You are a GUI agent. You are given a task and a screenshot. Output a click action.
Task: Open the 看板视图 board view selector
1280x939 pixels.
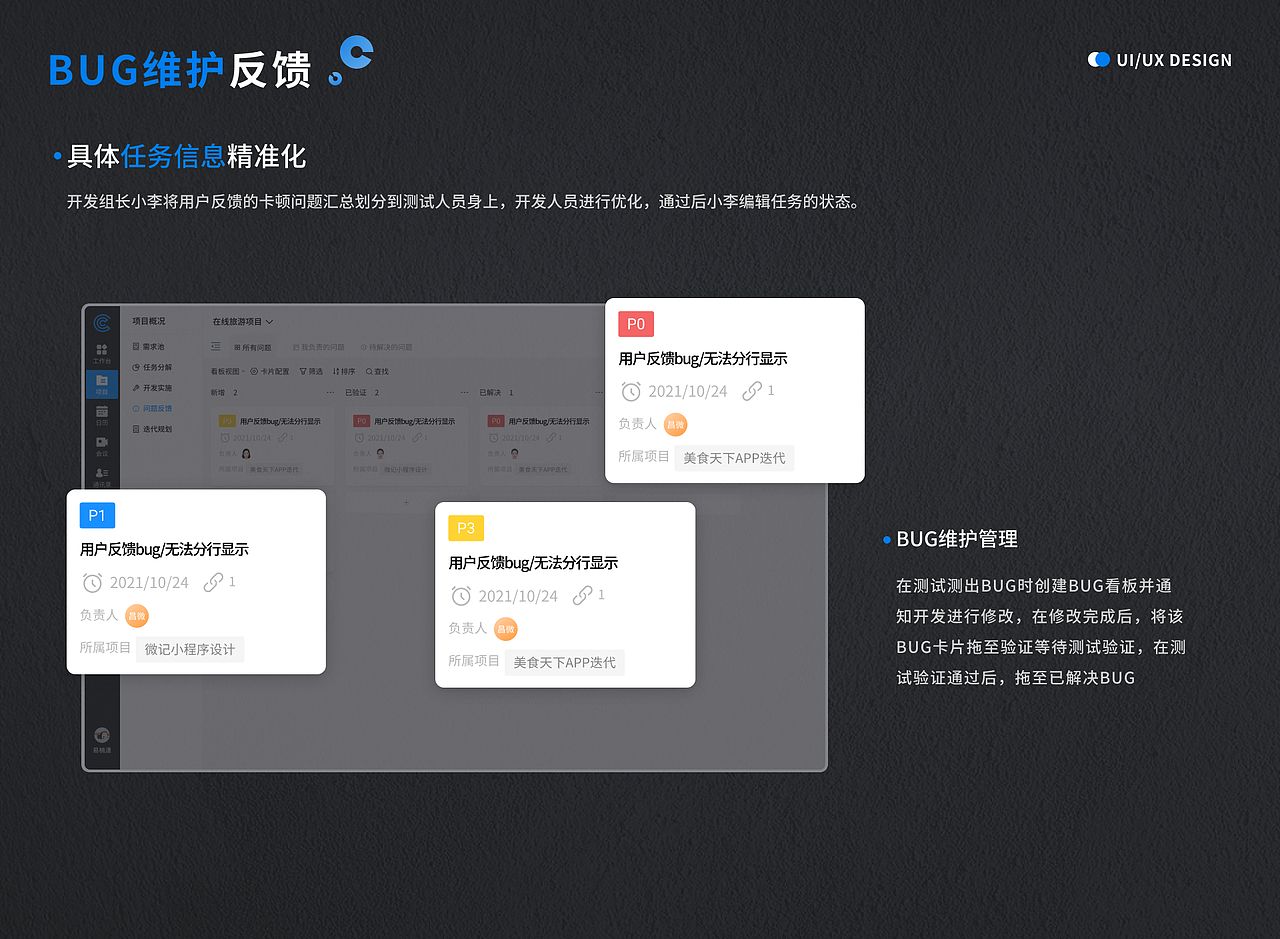coord(226,371)
